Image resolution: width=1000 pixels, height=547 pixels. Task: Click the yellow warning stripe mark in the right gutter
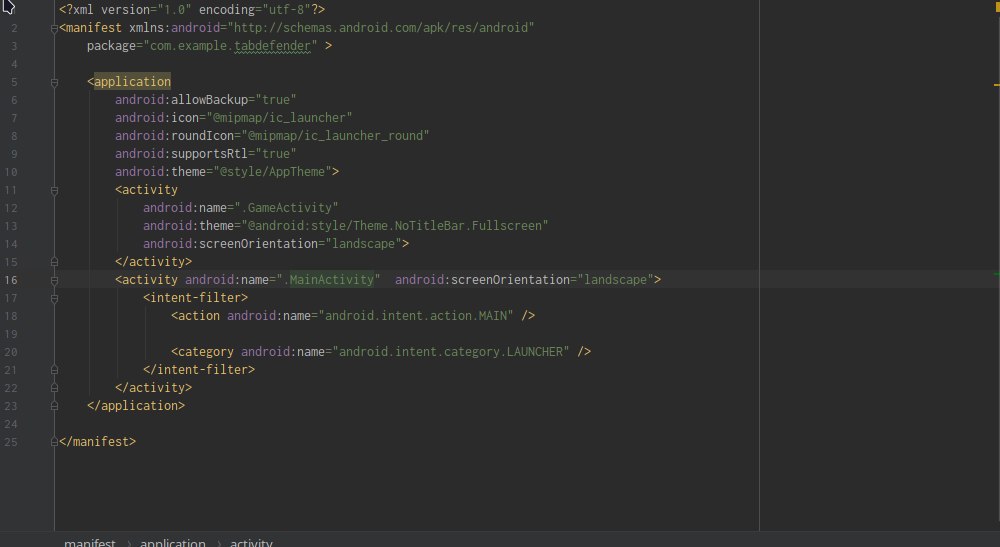[996, 84]
